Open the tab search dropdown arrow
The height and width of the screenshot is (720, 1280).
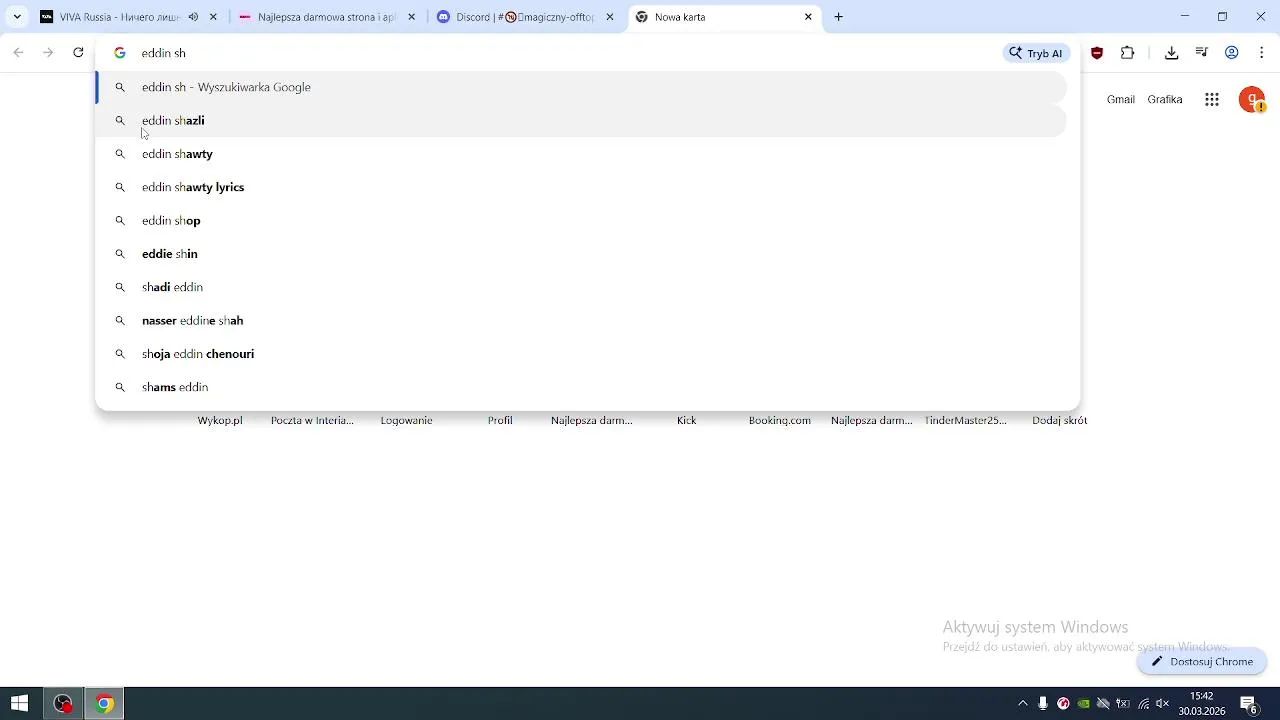(x=17, y=17)
